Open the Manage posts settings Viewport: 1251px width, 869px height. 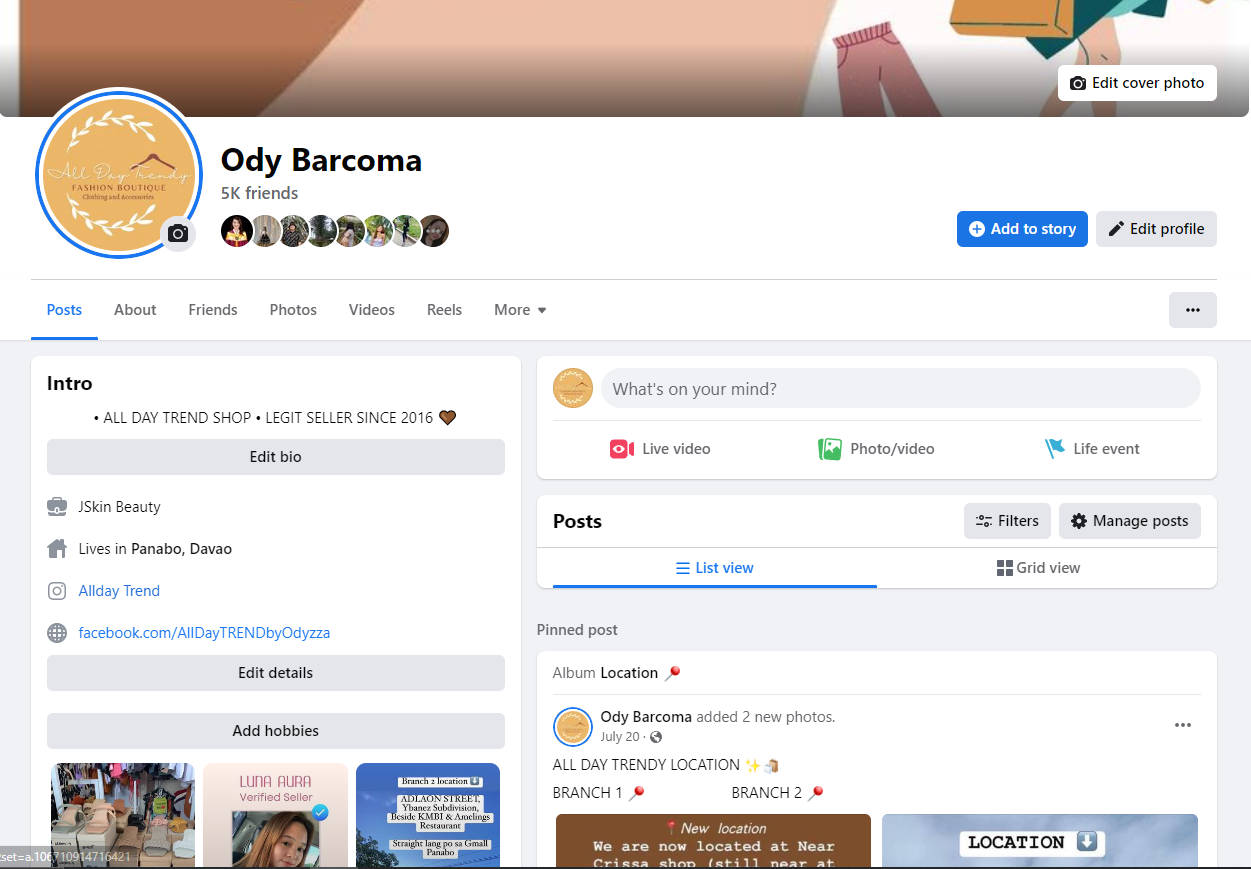point(1130,521)
